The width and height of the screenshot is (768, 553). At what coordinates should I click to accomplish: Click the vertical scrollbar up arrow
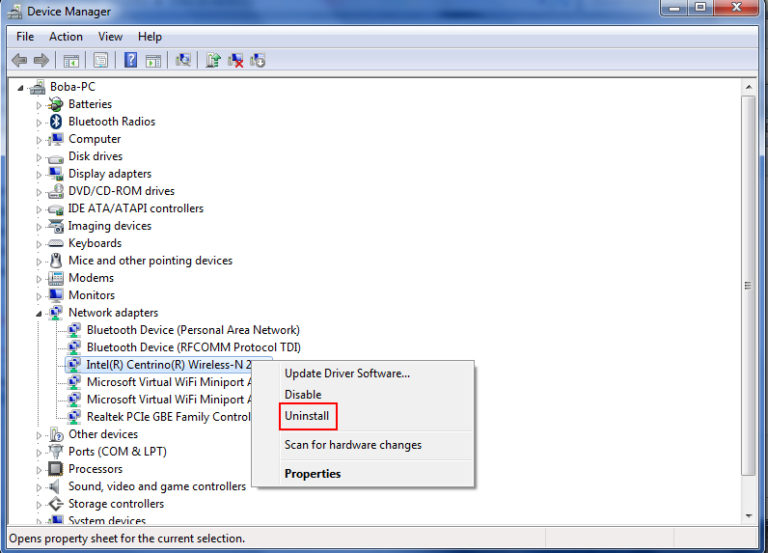(x=748, y=87)
